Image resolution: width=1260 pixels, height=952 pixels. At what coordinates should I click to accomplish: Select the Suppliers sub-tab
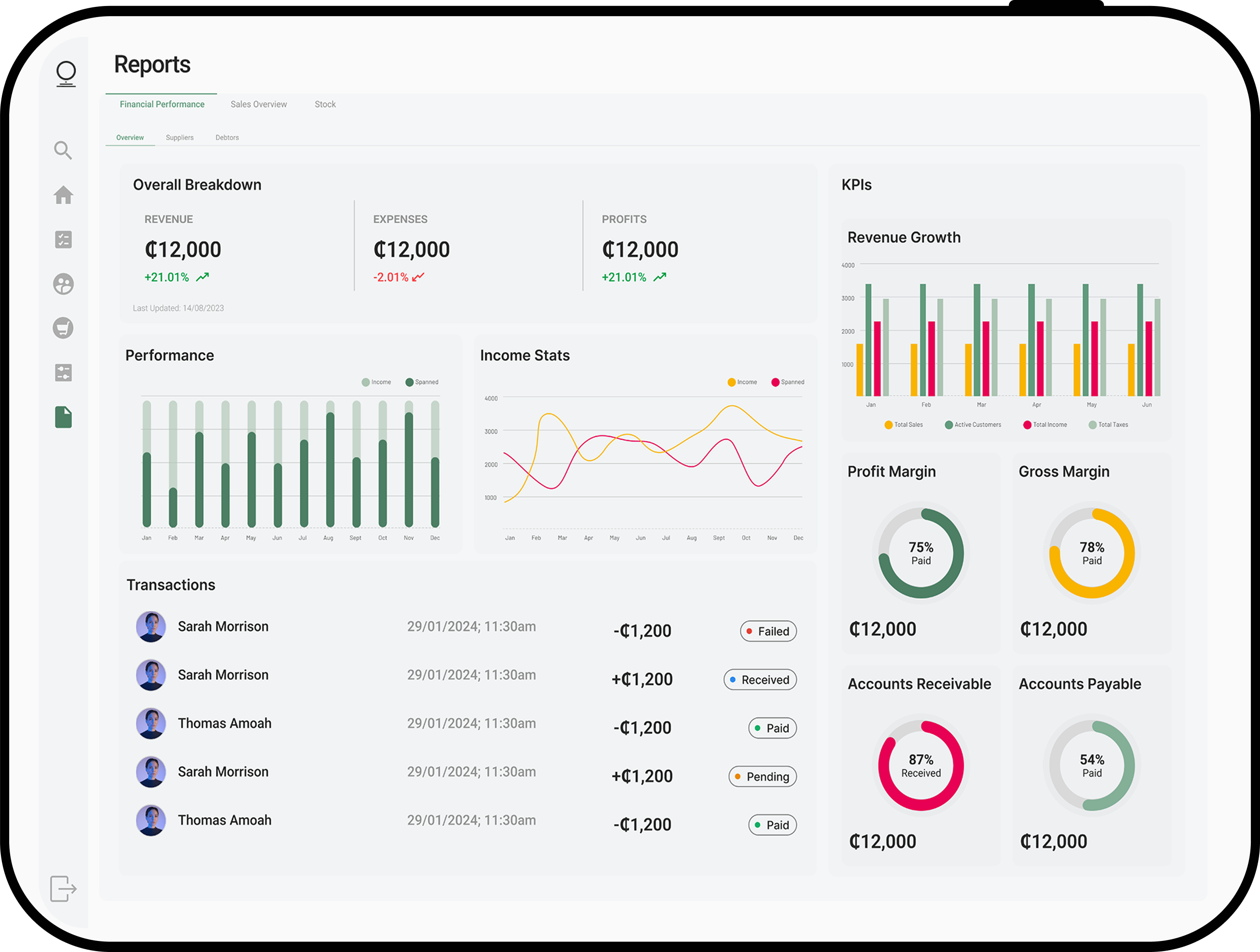point(180,138)
